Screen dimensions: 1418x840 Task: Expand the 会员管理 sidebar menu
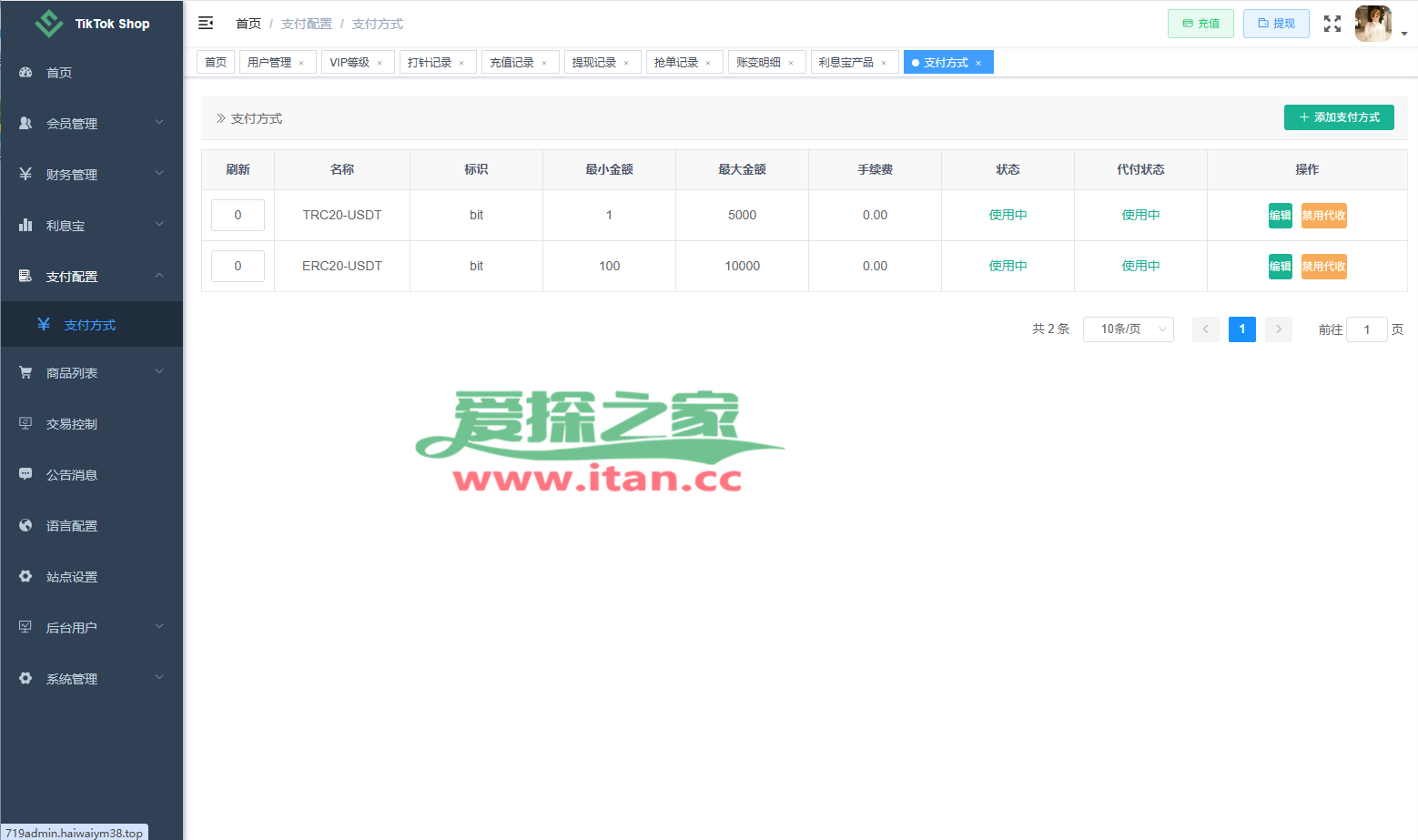tap(92, 123)
